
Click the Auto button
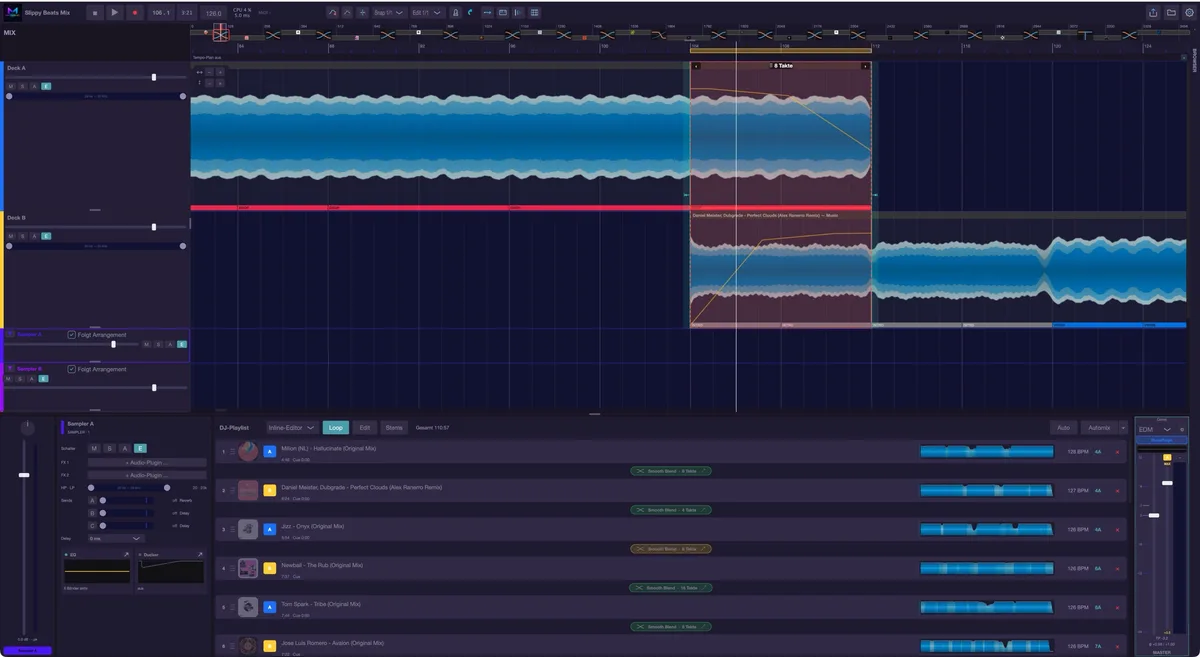(1063, 427)
